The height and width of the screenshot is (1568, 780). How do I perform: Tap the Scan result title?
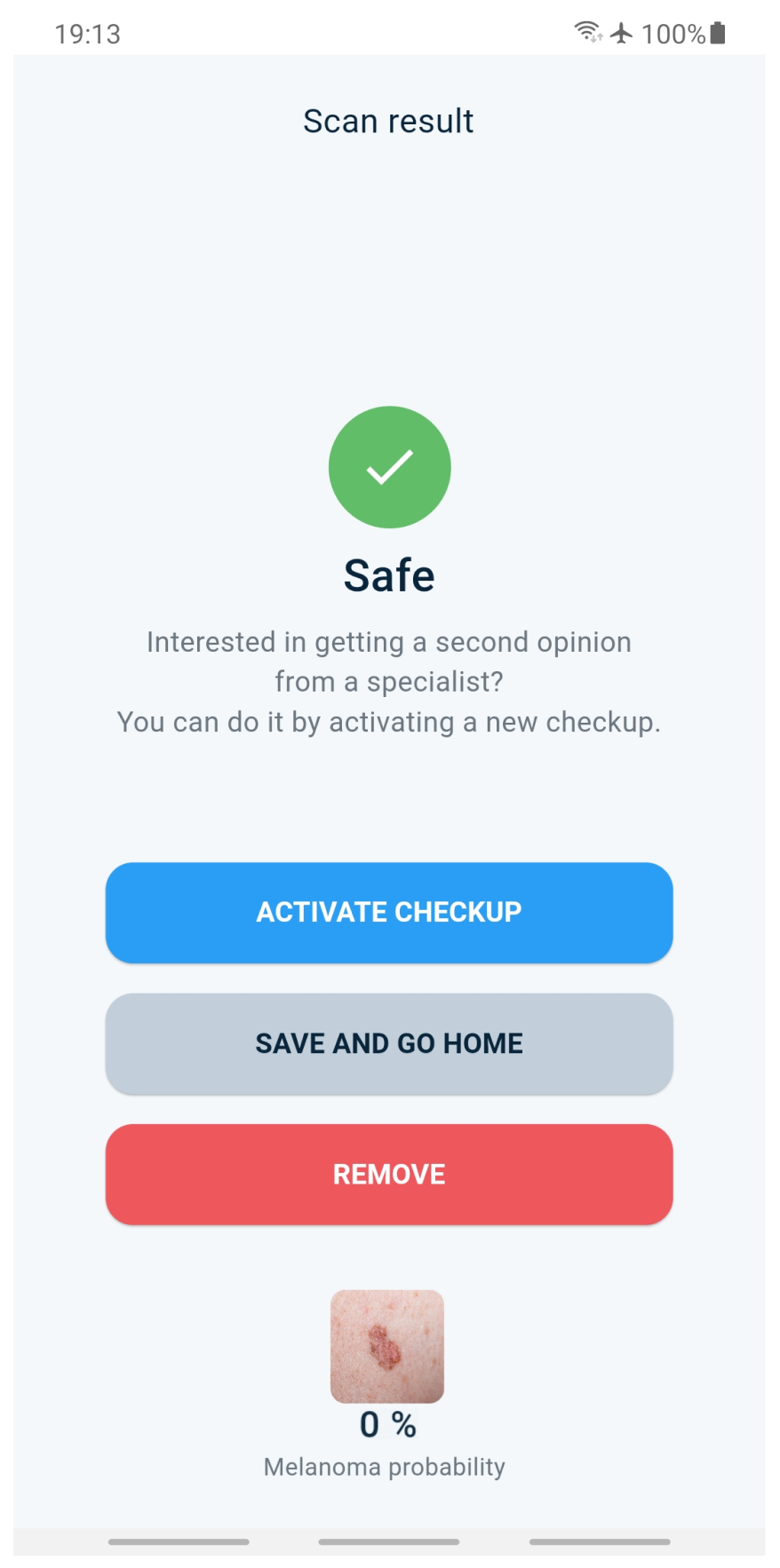click(x=388, y=122)
